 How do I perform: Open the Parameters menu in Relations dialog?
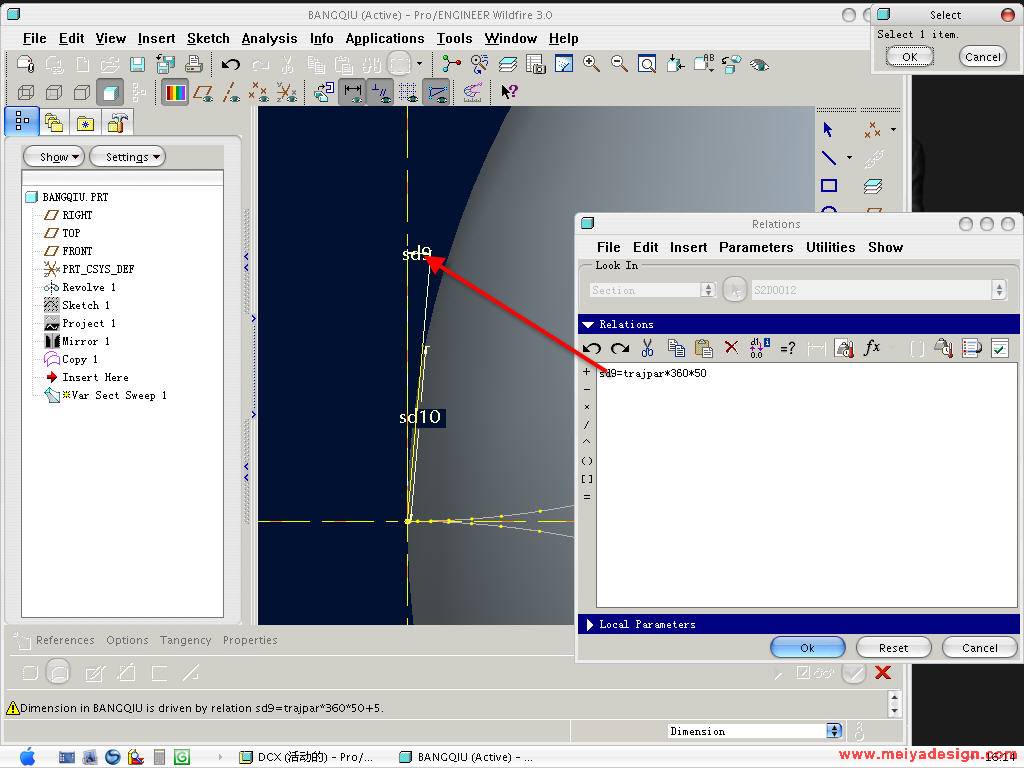(755, 247)
